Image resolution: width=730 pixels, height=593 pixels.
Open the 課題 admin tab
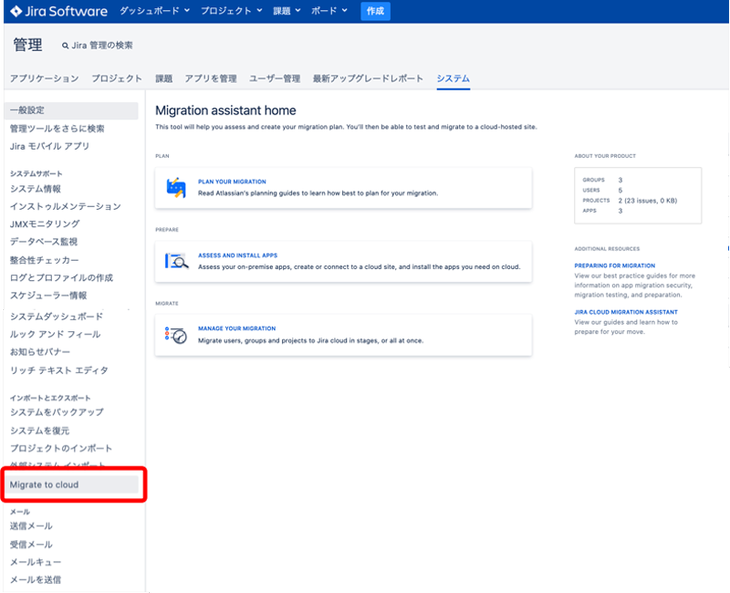pyautogui.click(x=164, y=79)
